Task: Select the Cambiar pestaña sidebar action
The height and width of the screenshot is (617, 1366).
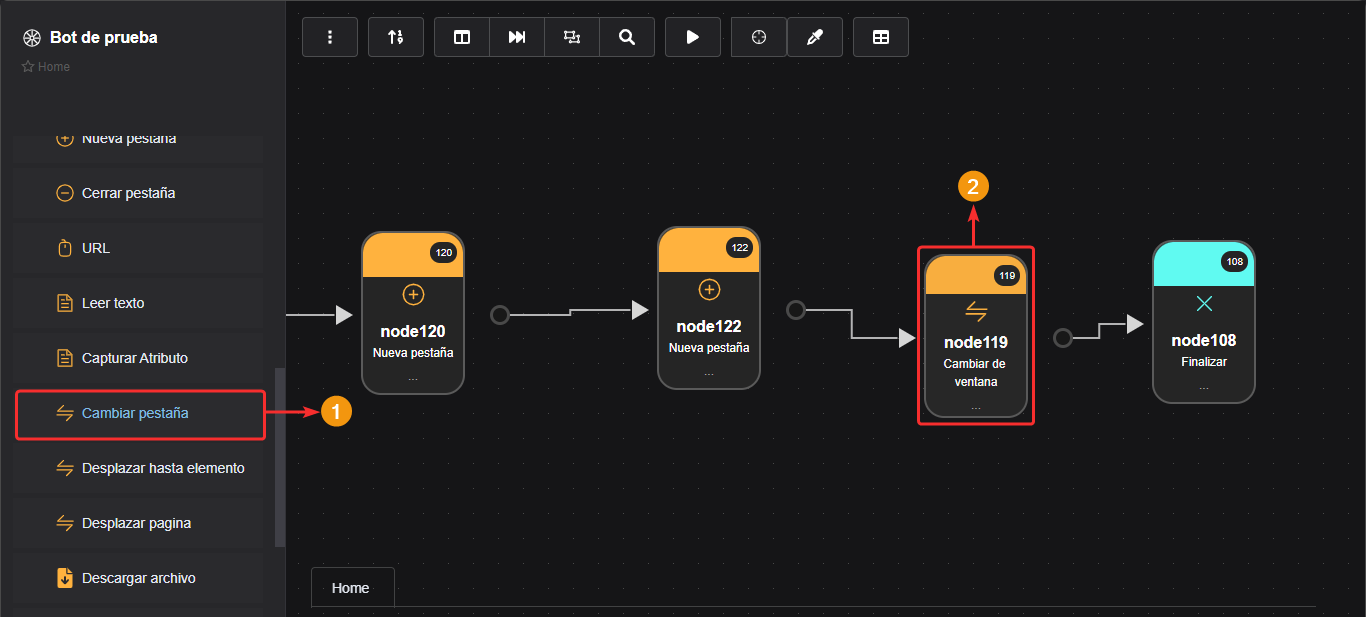Action: 139,413
